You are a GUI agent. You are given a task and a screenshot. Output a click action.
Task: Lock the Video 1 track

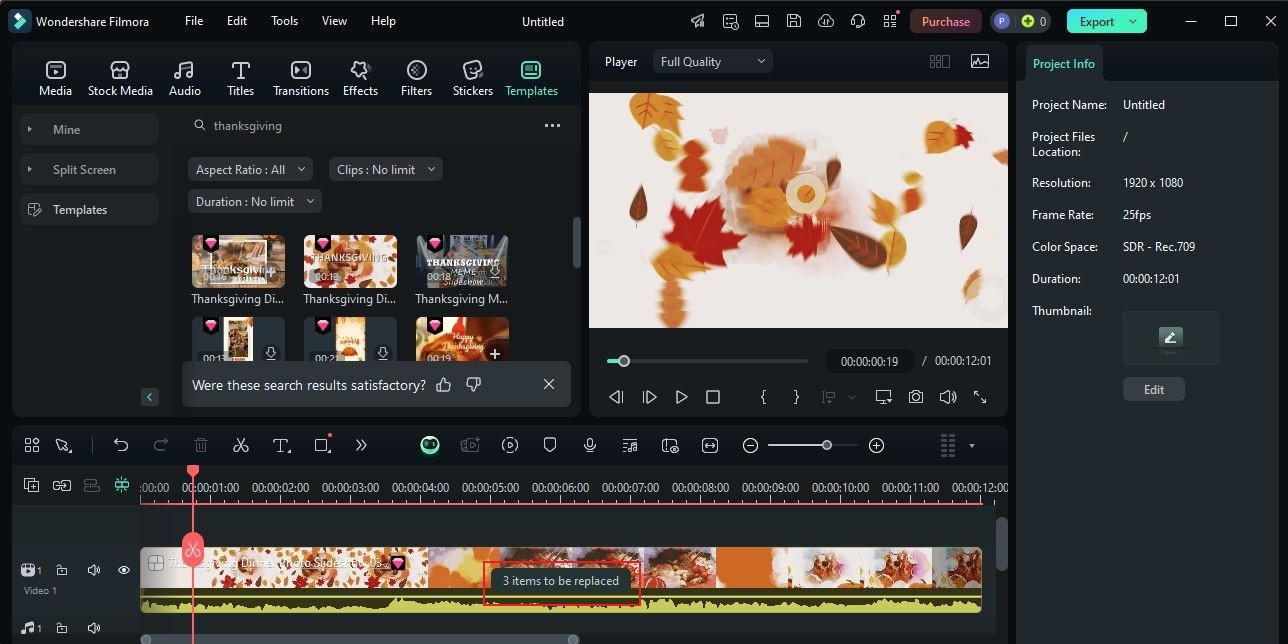click(x=62, y=570)
